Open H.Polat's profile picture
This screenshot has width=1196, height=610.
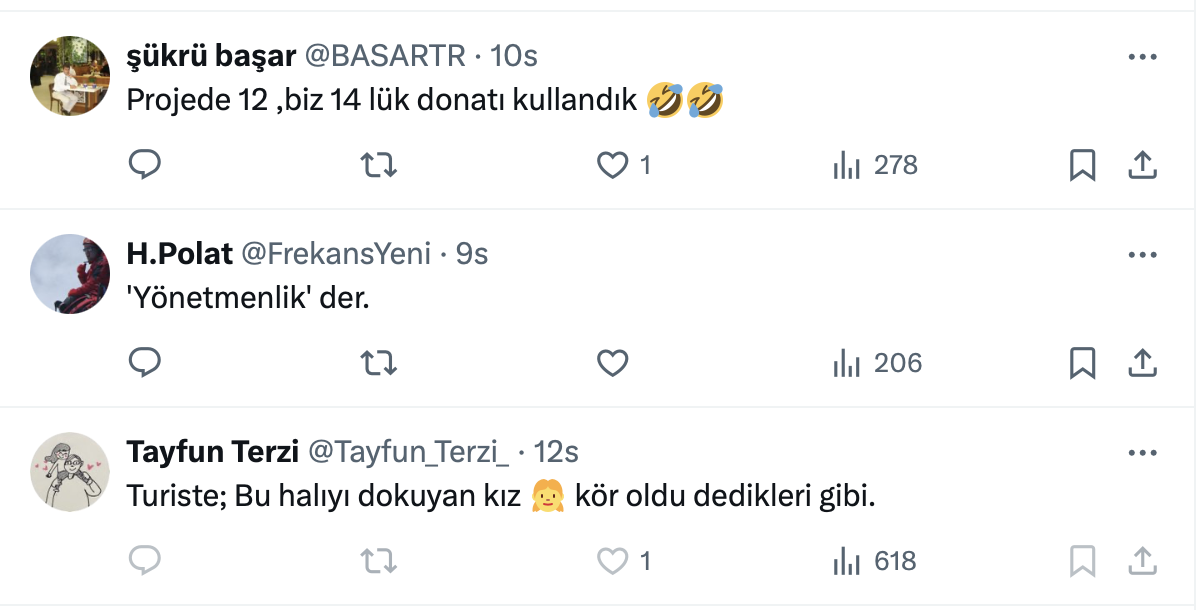tap(70, 274)
